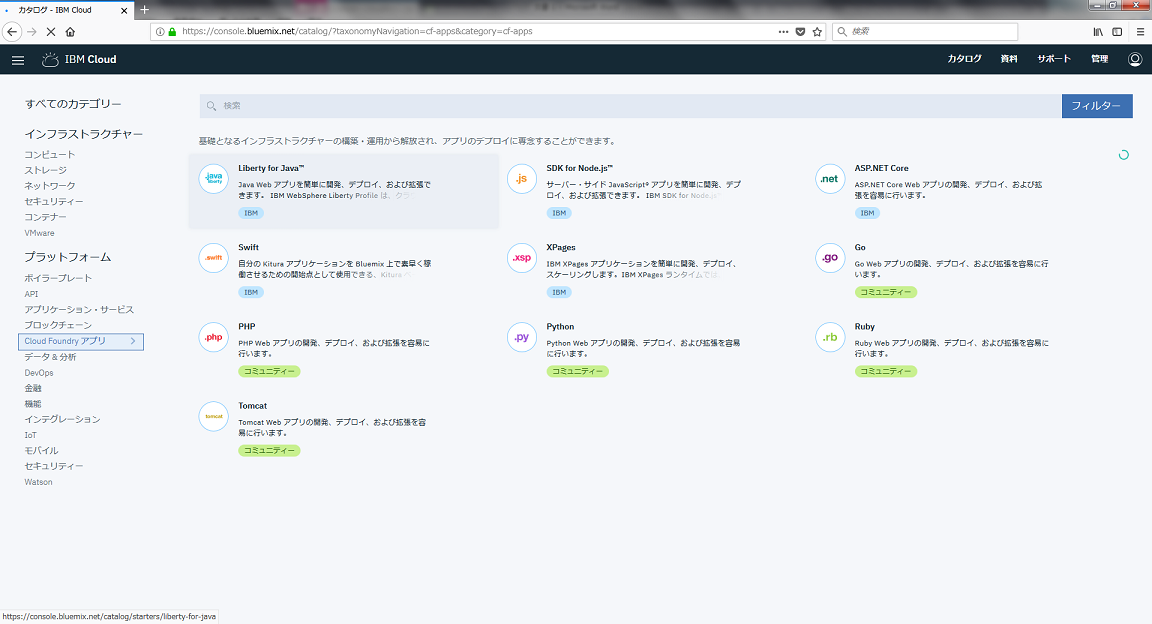Expand the Cloud Foundry アプリ category arrow
Screen dimensions: 1152x624
point(133,341)
